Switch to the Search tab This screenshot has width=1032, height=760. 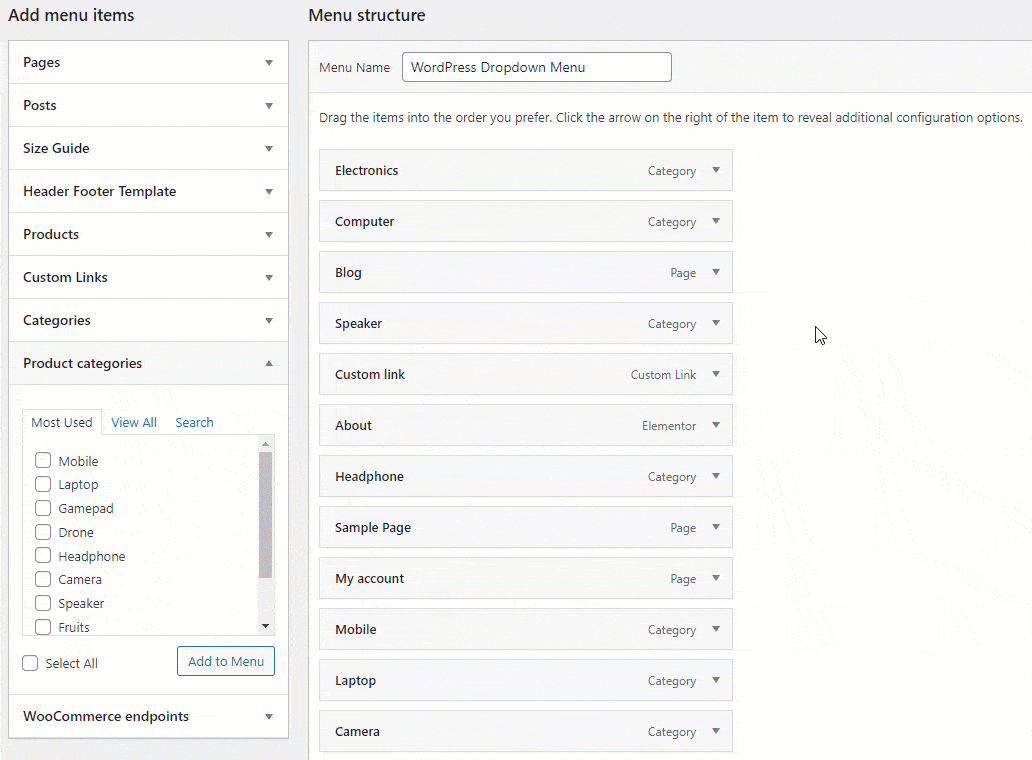(194, 422)
